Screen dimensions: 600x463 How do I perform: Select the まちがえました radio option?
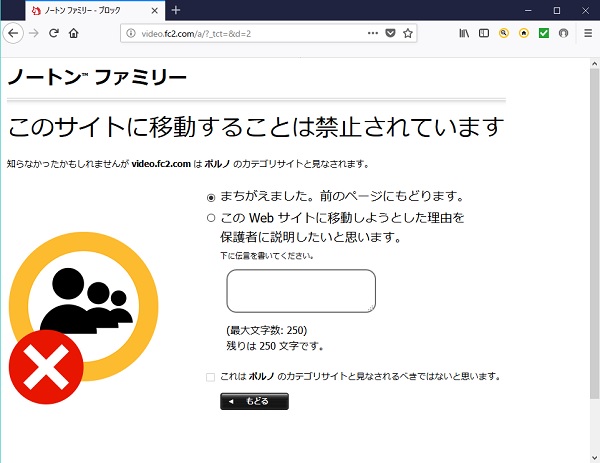click(211, 198)
